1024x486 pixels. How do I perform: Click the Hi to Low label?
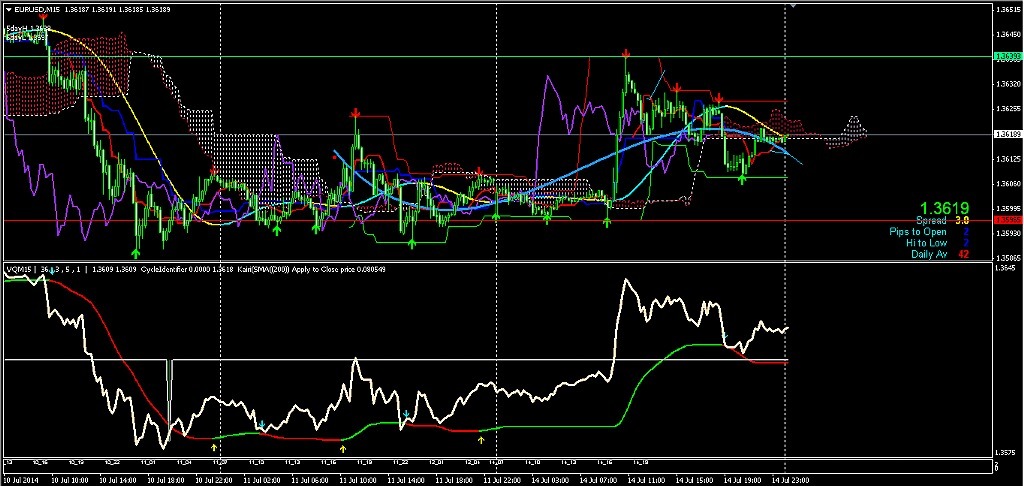tap(926, 243)
